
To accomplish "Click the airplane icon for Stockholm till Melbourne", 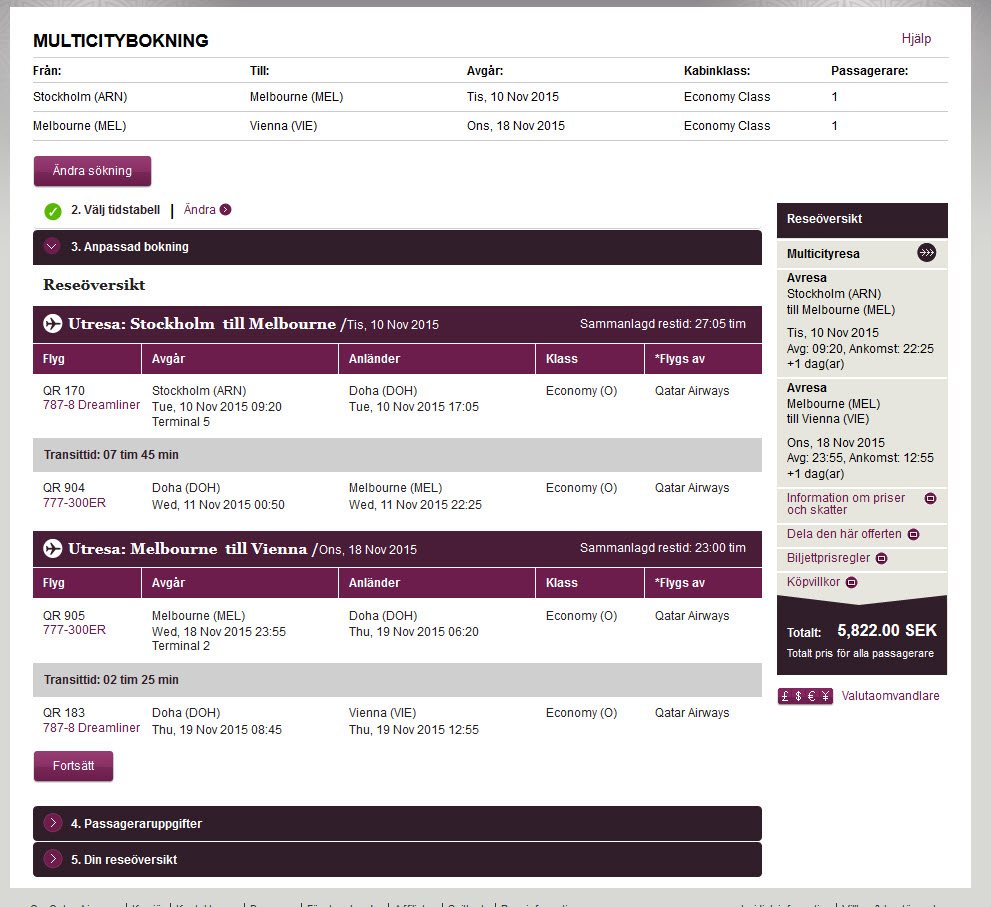I will click(x=53, y=324).
